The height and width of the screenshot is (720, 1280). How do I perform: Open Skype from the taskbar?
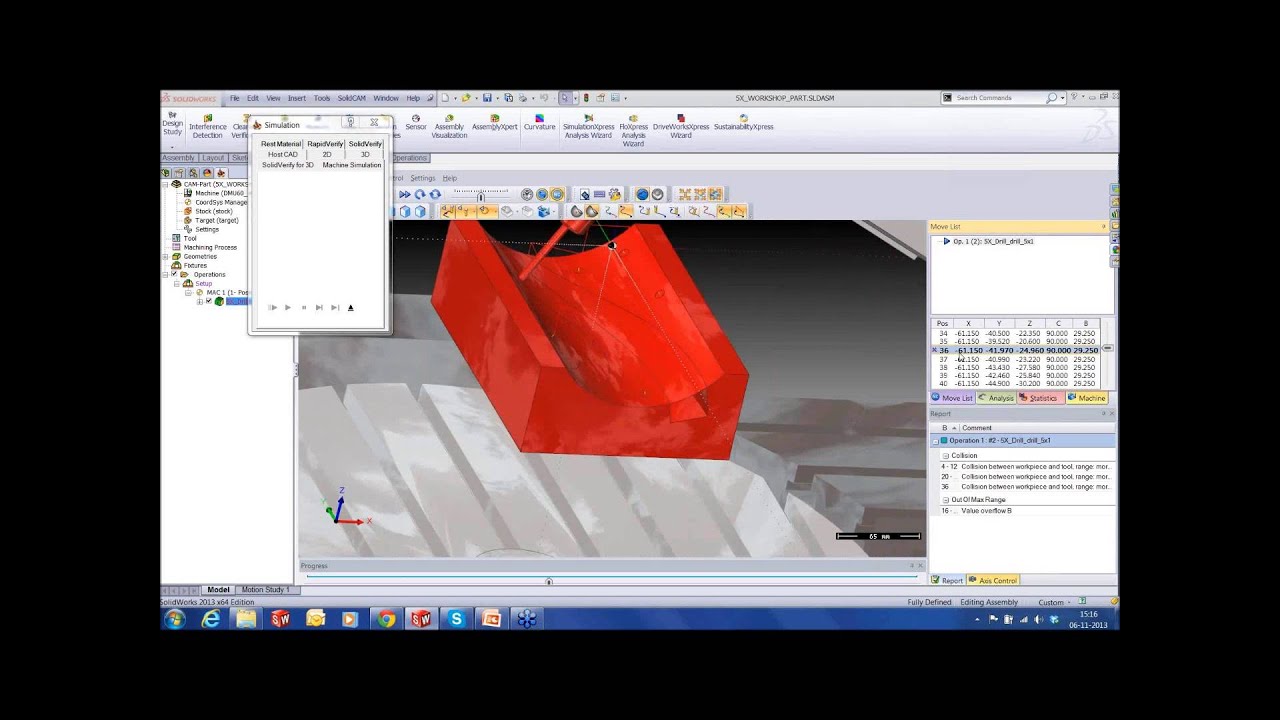click(x=456, y=619)
